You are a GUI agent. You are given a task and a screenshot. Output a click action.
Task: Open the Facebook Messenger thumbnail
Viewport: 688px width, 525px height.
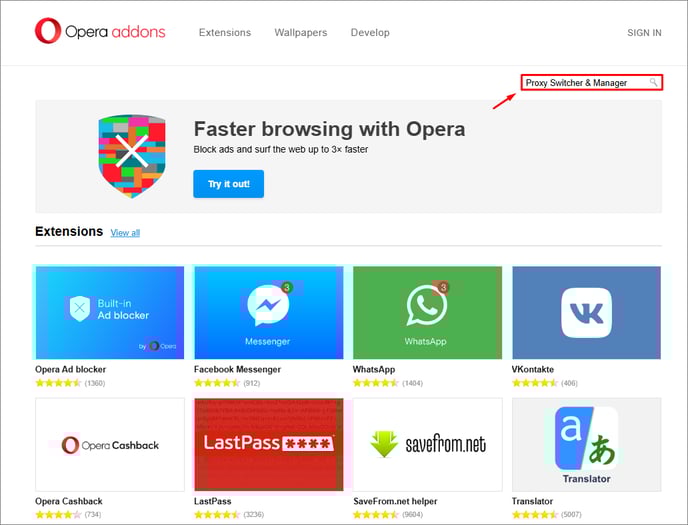269,313
